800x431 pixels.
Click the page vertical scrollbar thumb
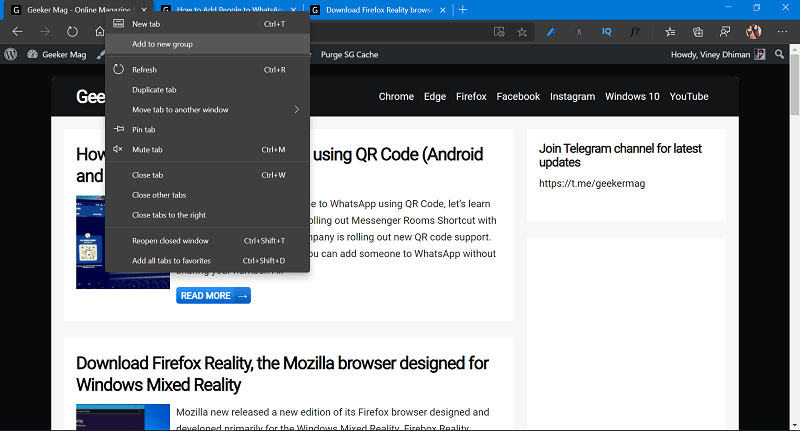(x=794, y=84)
